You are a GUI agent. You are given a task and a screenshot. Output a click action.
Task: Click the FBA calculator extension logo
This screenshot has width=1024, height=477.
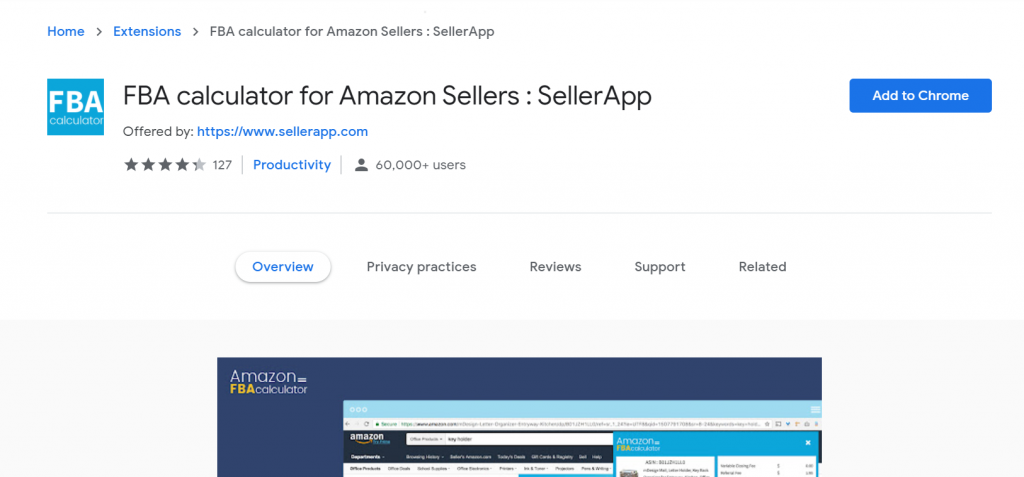75,107
